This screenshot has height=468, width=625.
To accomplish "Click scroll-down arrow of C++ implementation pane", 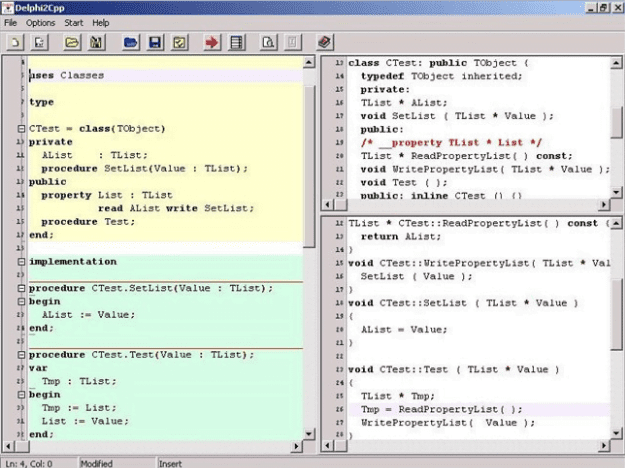I will [616, 433].
